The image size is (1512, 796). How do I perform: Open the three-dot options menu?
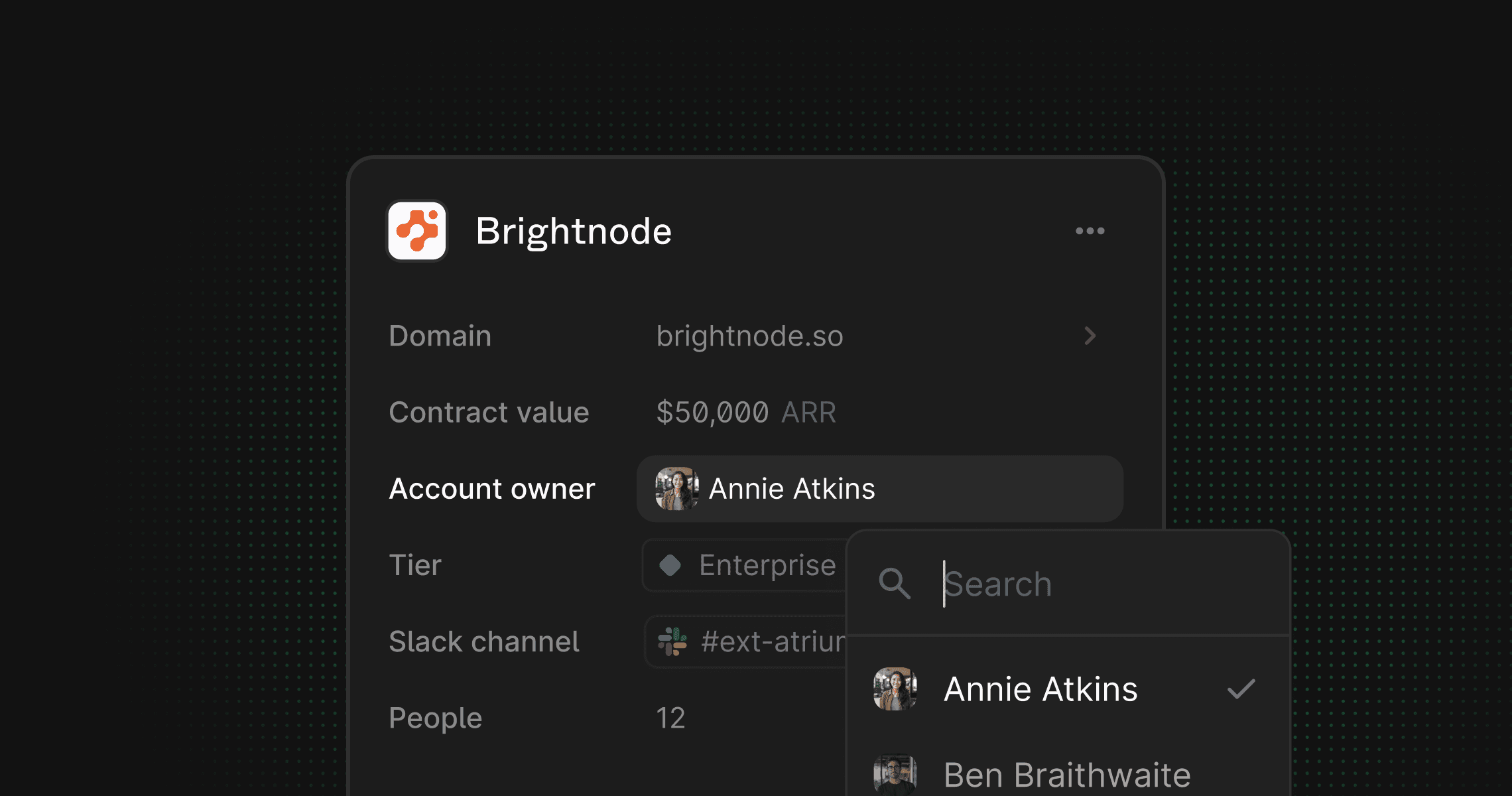pos(1090,231)
